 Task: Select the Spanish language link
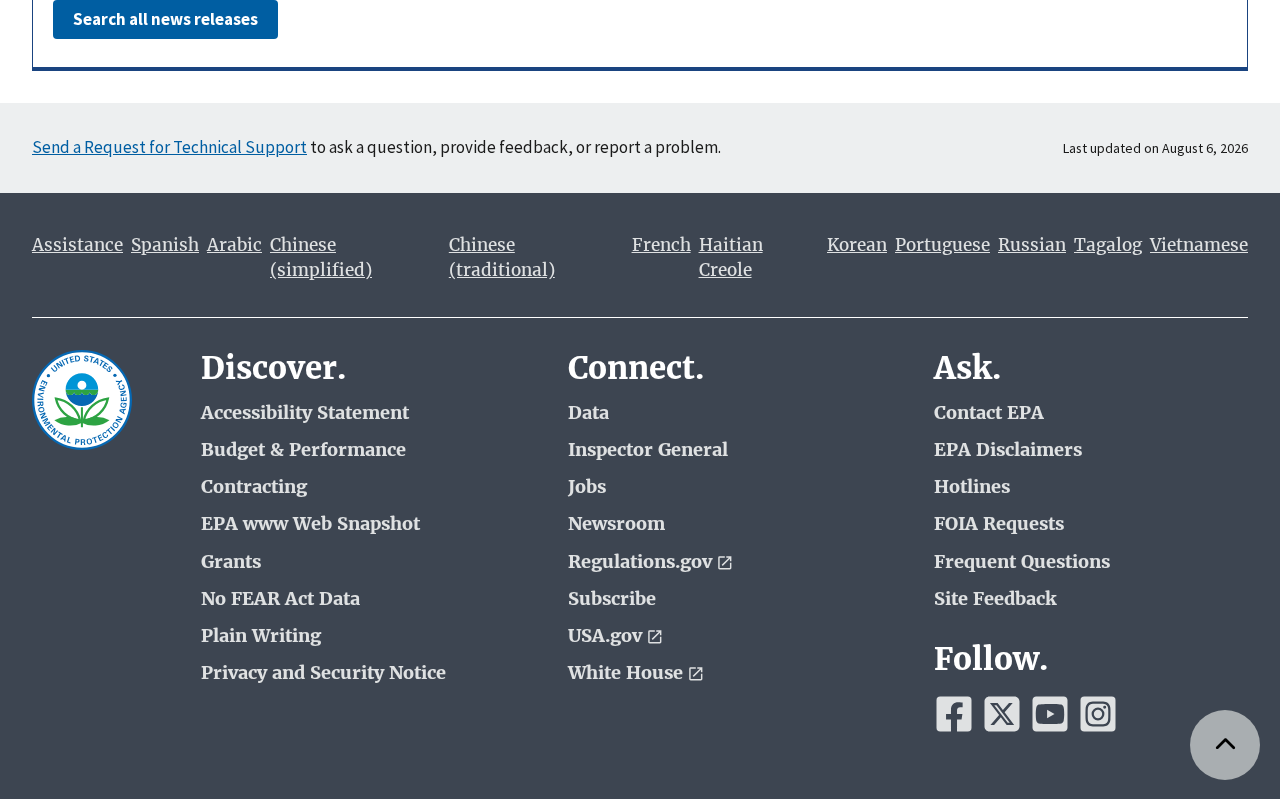(x=165, y=245)
